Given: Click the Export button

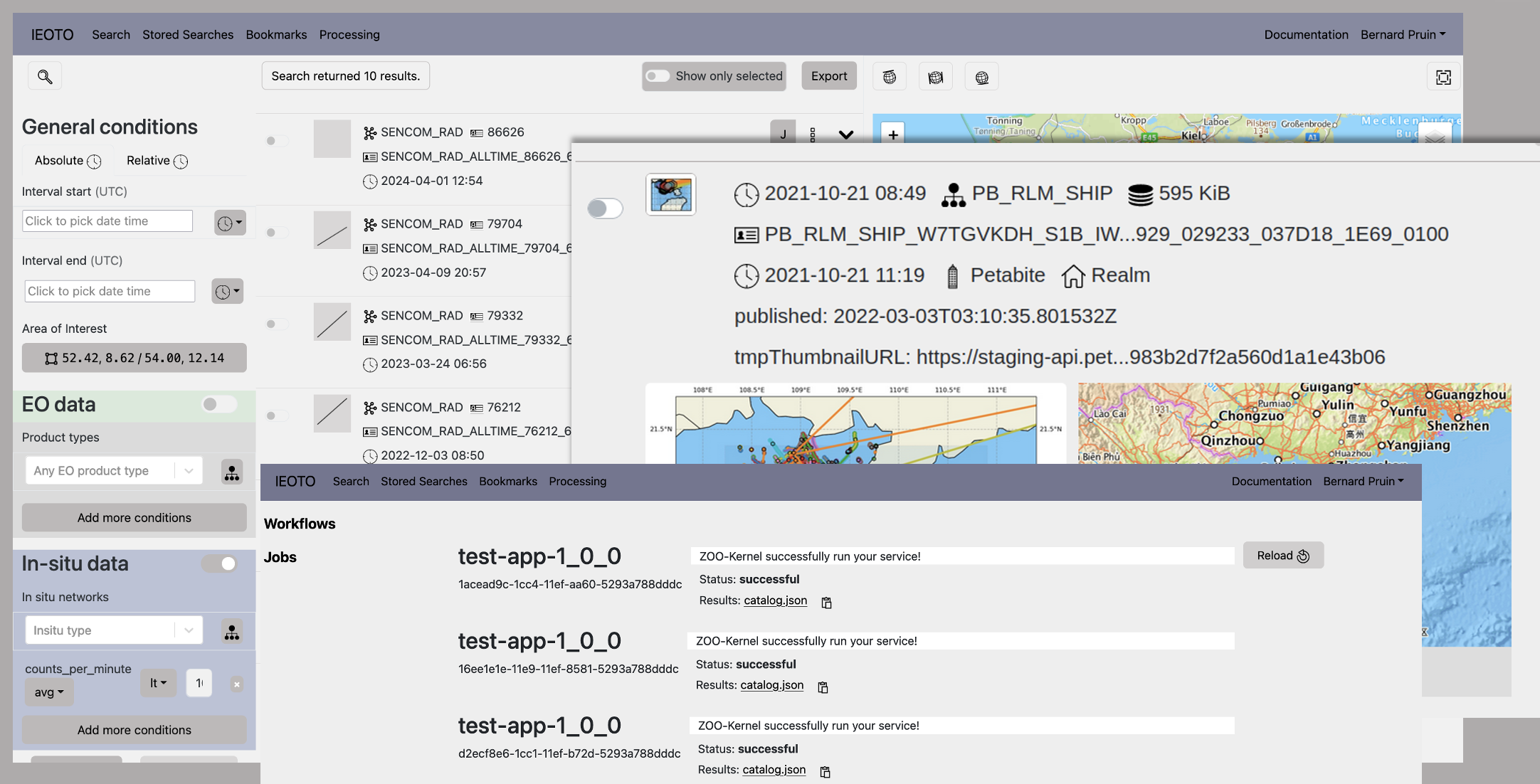Looking at the screenshot, I should click(x=828, y=76).
